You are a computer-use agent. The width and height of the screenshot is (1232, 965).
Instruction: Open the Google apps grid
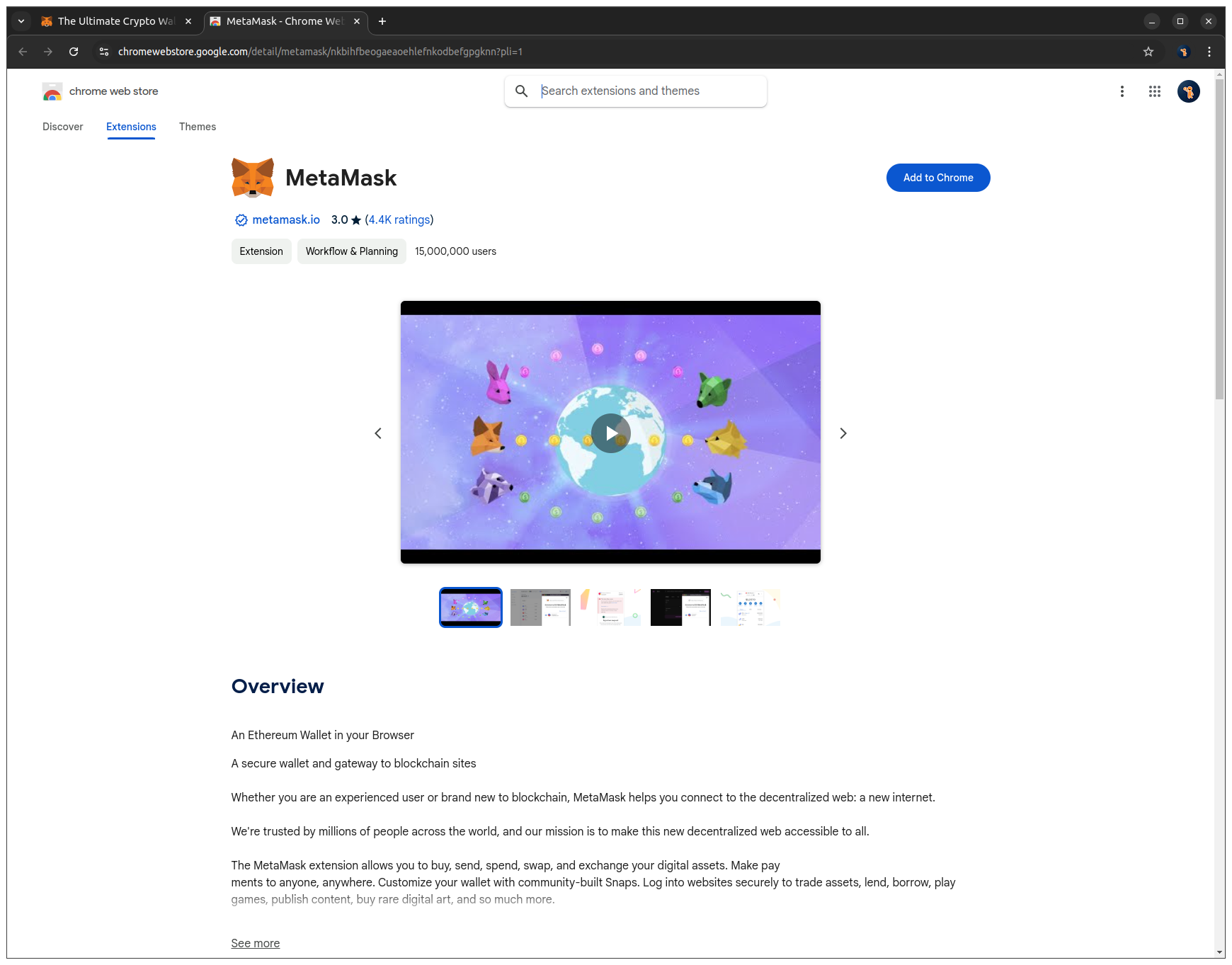pos(1155,91)
